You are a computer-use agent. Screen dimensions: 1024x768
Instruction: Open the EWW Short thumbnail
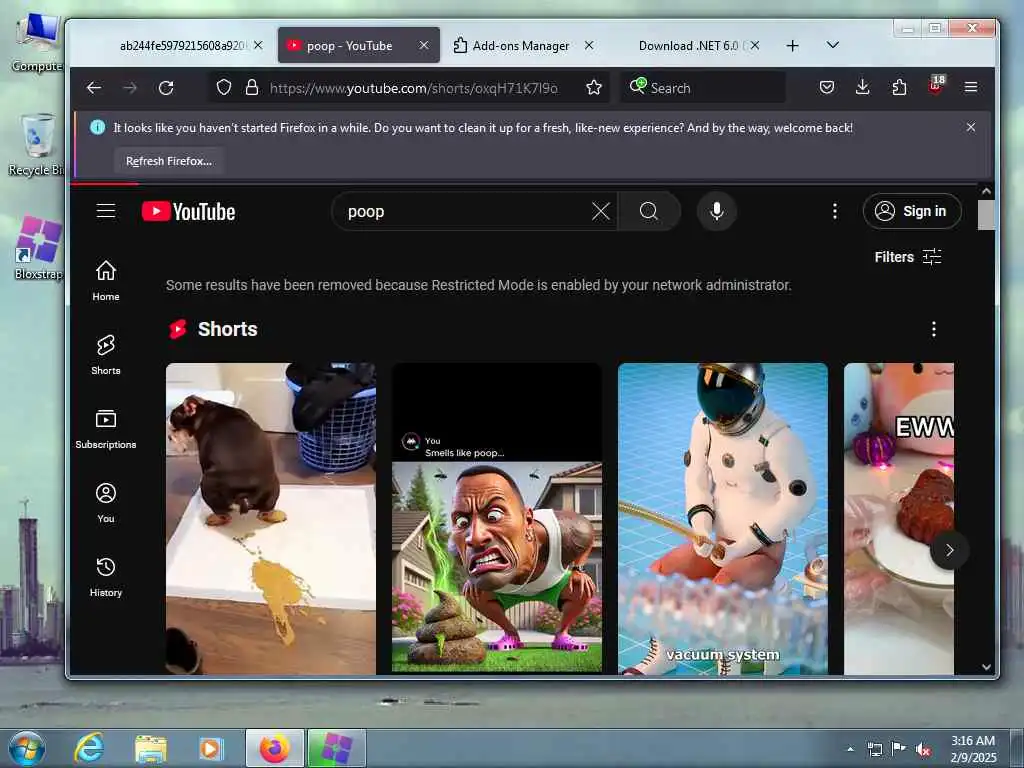[899, 519]
